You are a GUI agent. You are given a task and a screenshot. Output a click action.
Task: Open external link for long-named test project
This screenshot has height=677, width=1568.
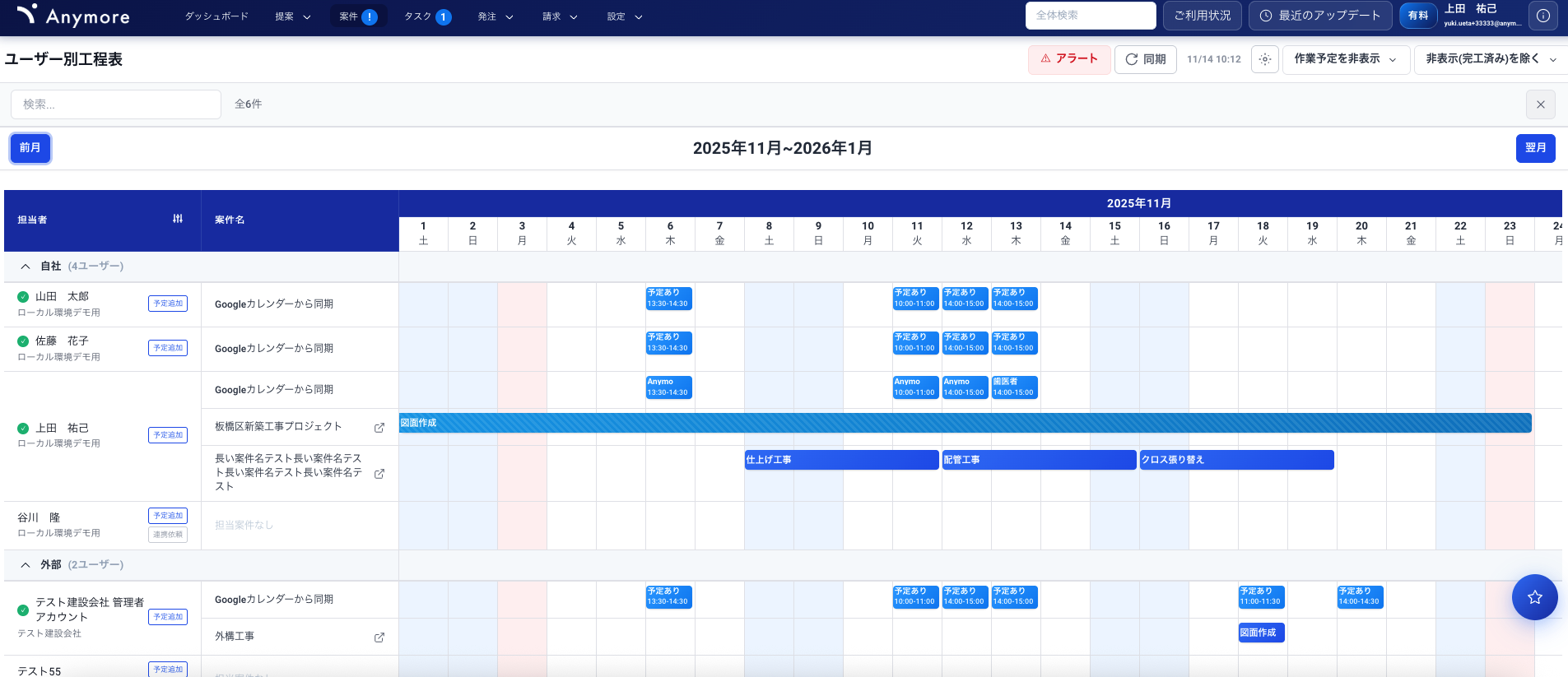coord(379,474)
